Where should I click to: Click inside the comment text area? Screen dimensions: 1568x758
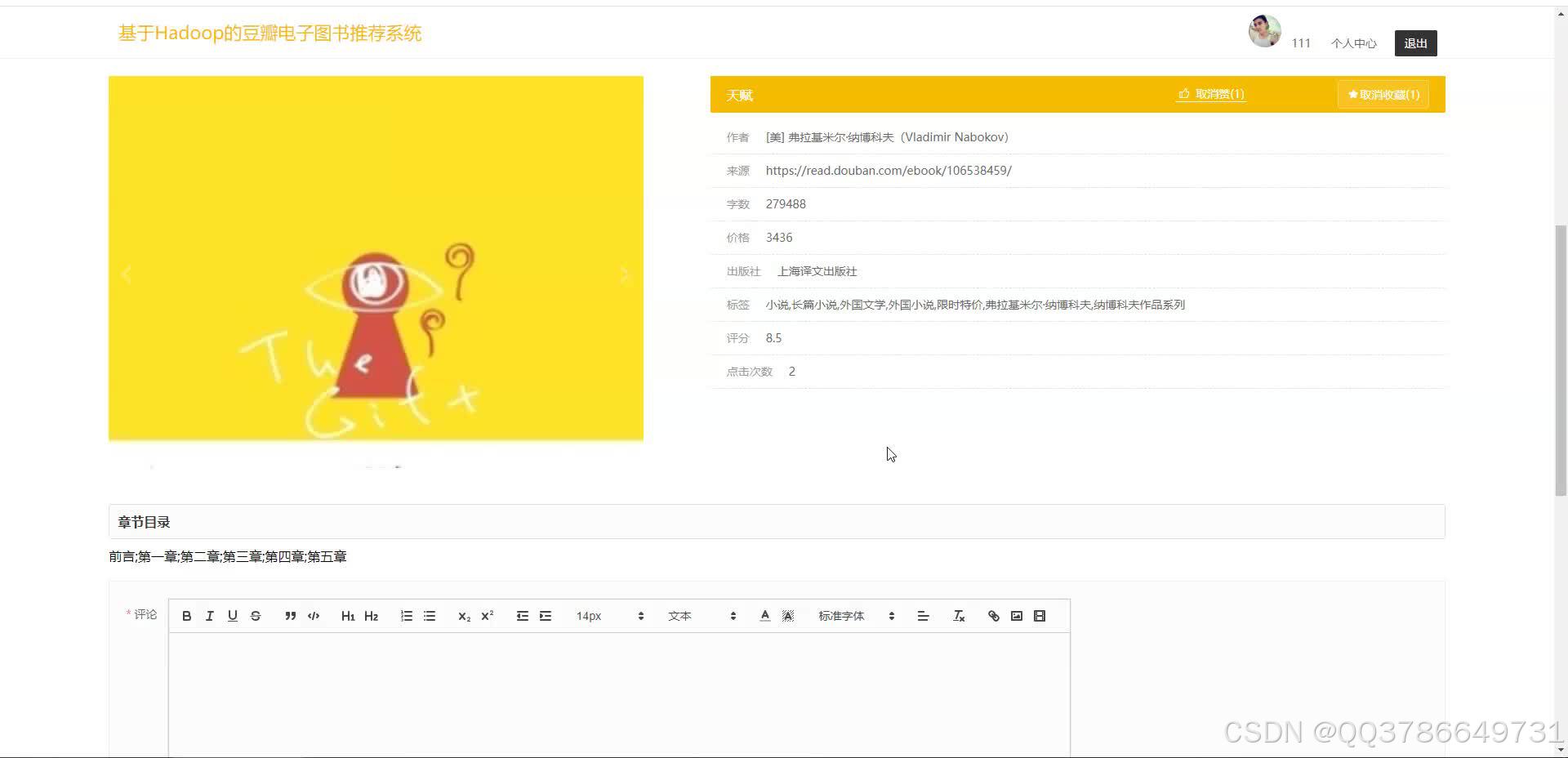[x=619, y=694]
